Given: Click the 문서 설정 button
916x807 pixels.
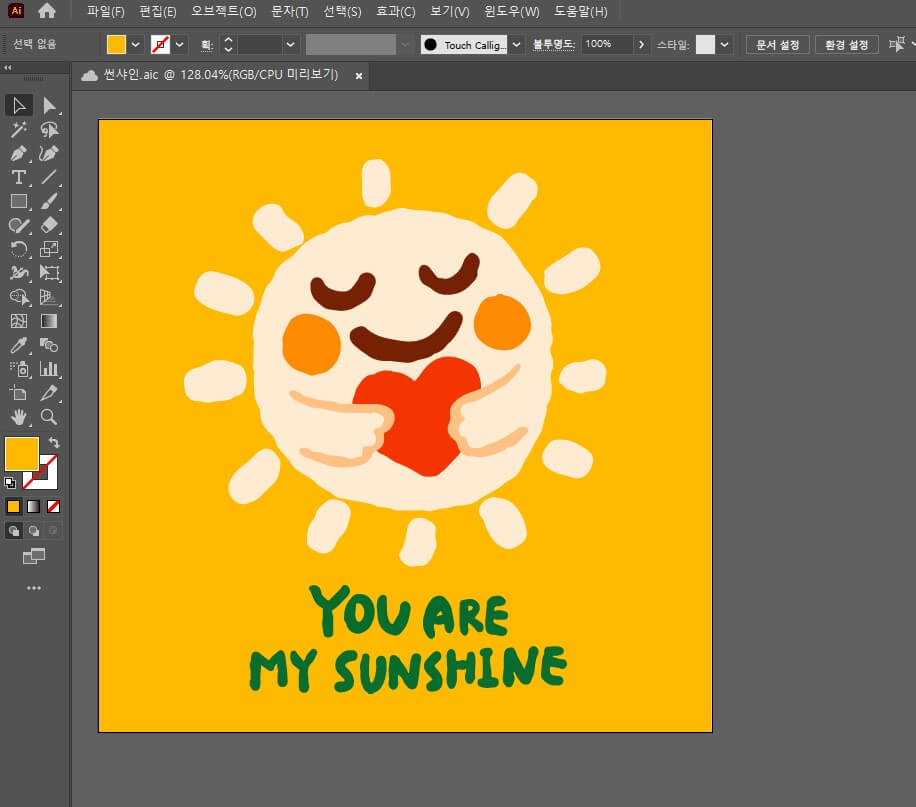Looking at the screenshot, I should tap(777, 45).
